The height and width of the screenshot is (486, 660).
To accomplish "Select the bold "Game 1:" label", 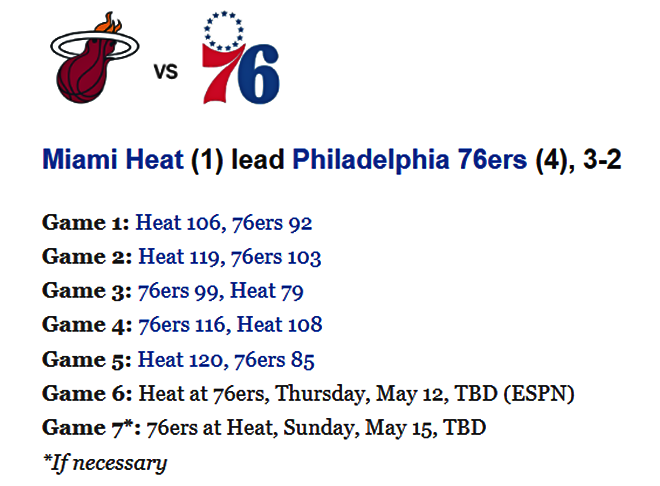I will [x=85, y=223].
